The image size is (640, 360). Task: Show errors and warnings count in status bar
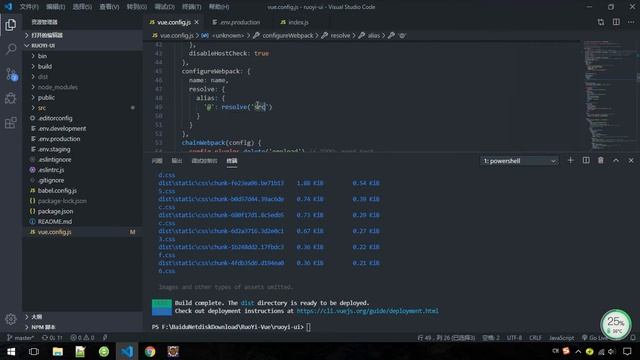(82, 338)
